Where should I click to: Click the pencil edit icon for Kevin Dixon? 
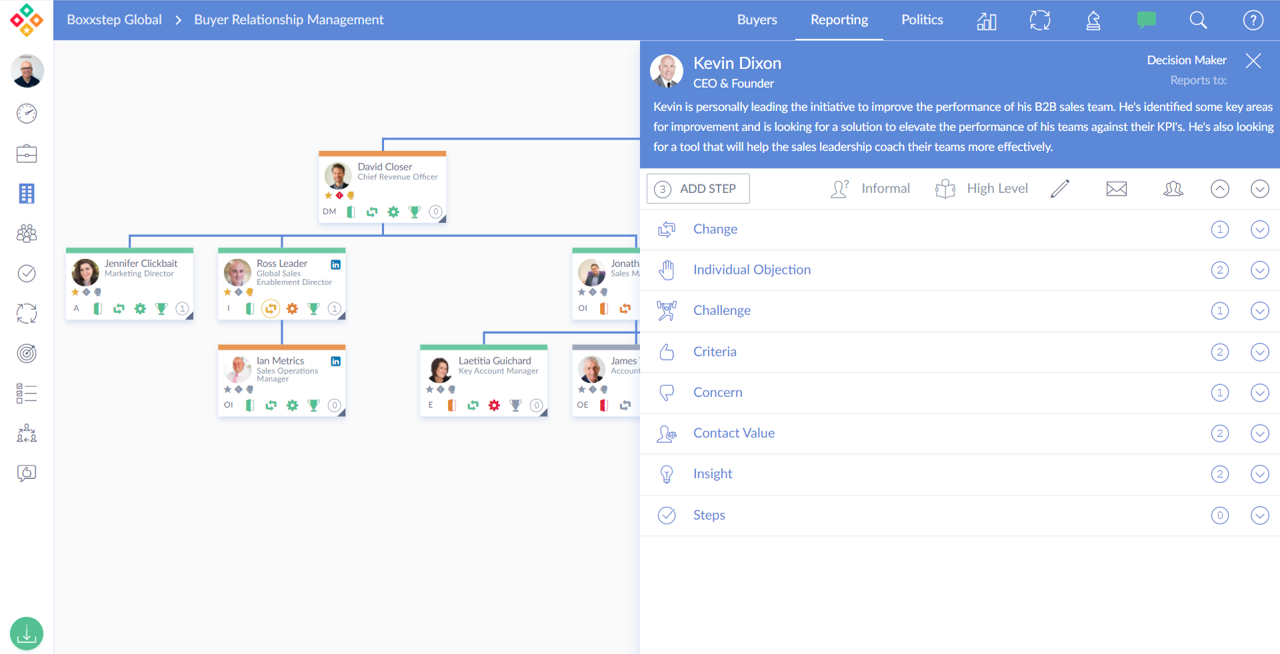(1060, 189)
